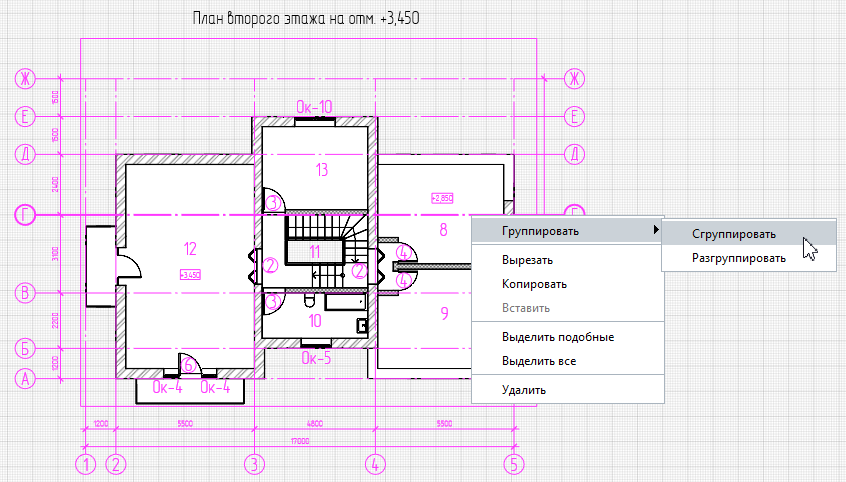Click bottom axis marker 3
The width and height of the screenshot is (846, 482).
pos(255,464)
